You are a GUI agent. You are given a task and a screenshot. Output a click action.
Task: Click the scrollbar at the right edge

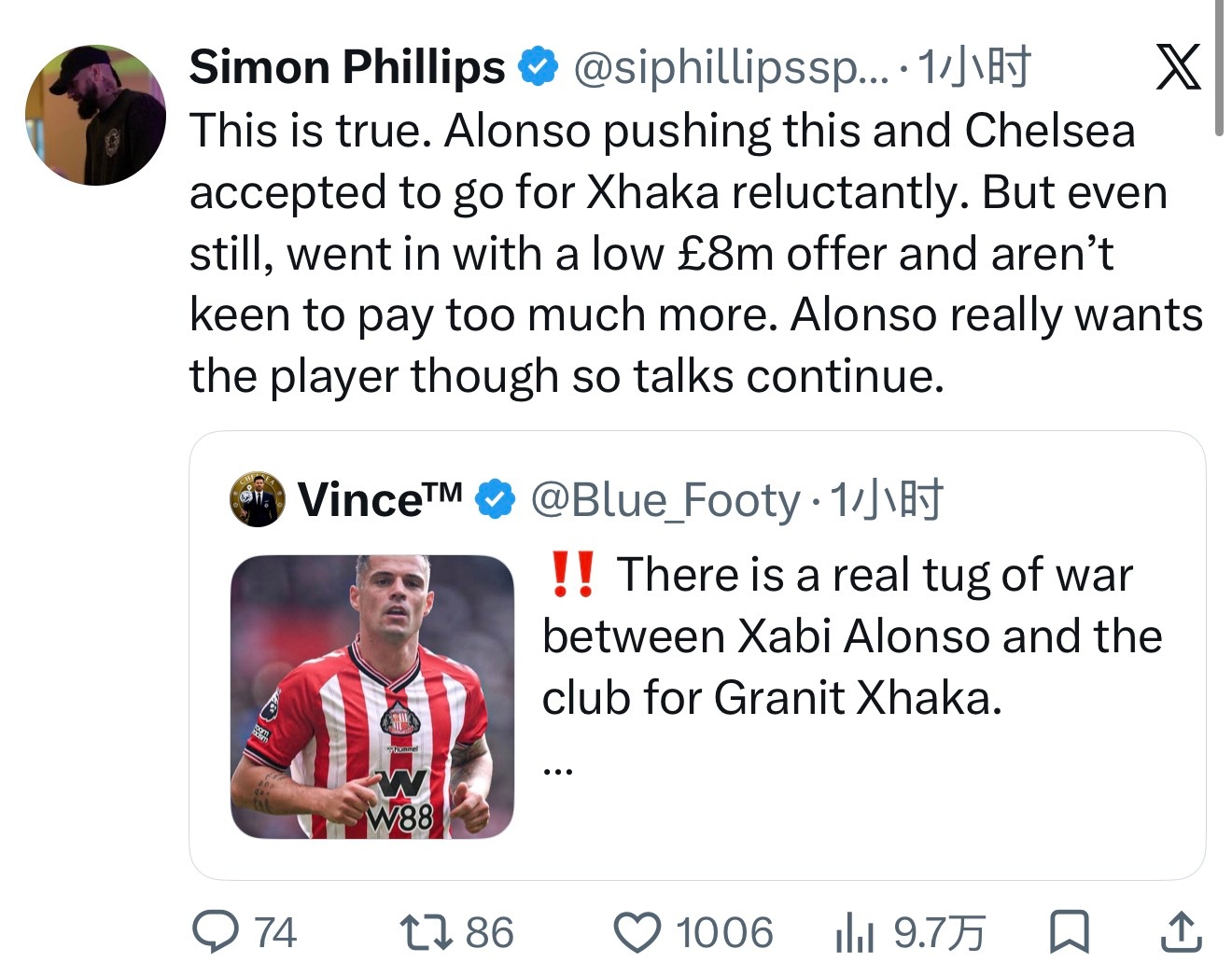click(x=1219, y=67)
